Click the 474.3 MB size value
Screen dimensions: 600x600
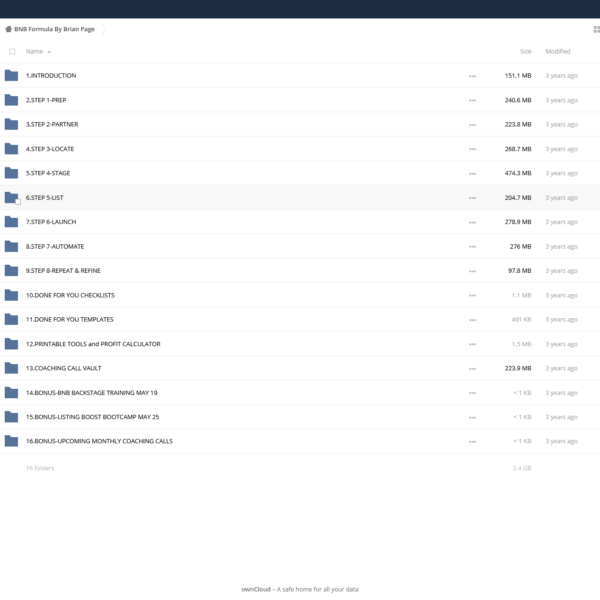[x=518, y=173]
